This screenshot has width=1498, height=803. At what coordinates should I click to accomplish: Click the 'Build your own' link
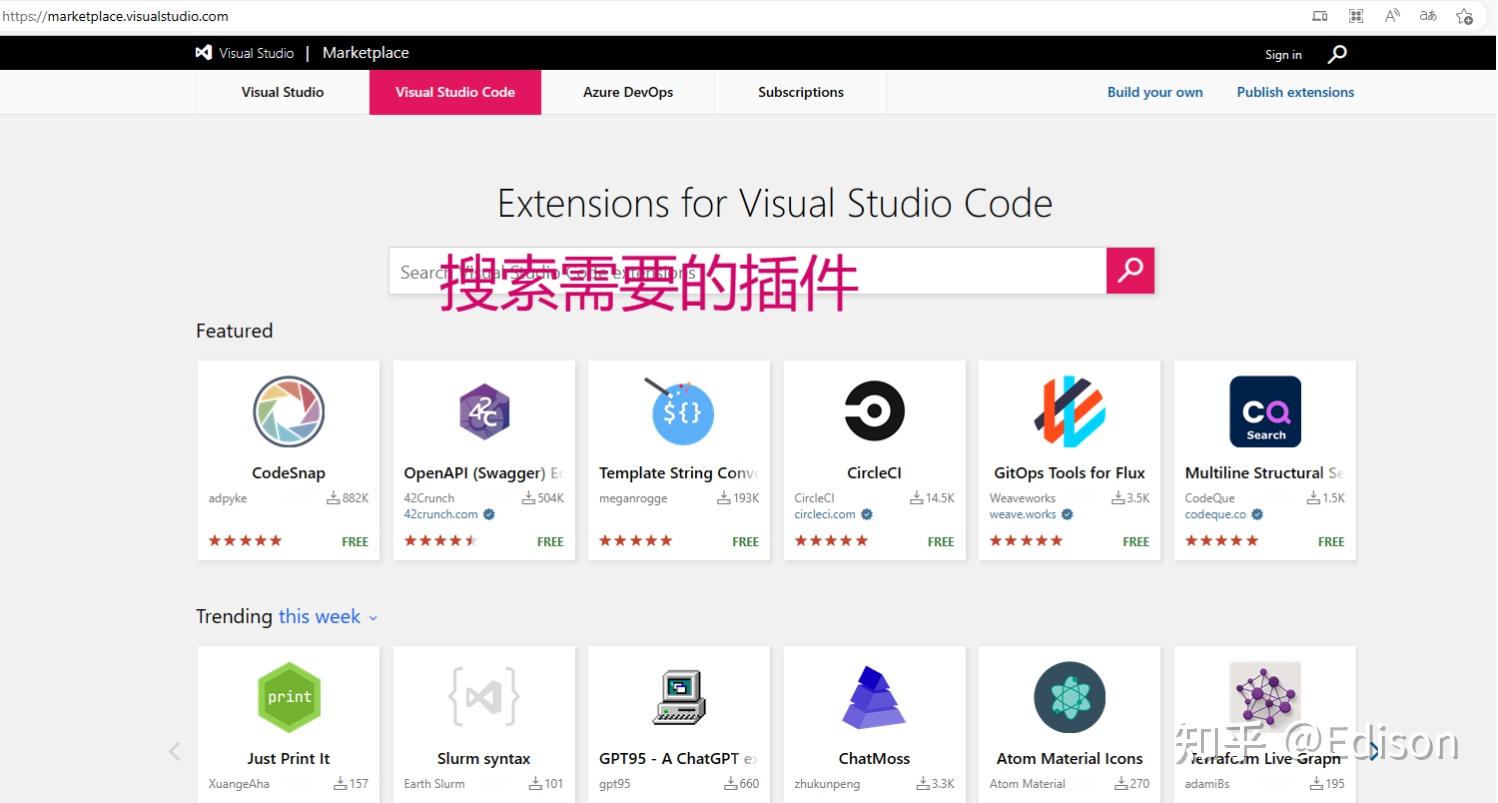(x=1155, y=92)
